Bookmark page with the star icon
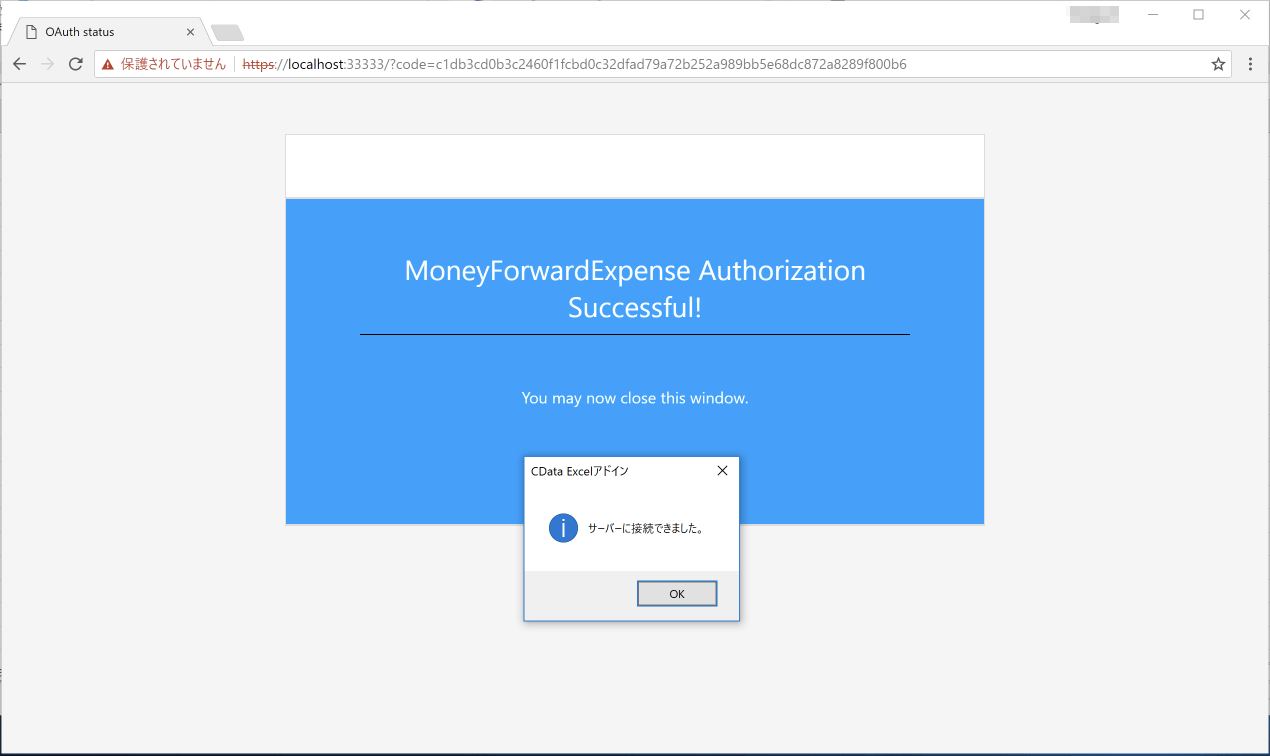 point(1218,64)
